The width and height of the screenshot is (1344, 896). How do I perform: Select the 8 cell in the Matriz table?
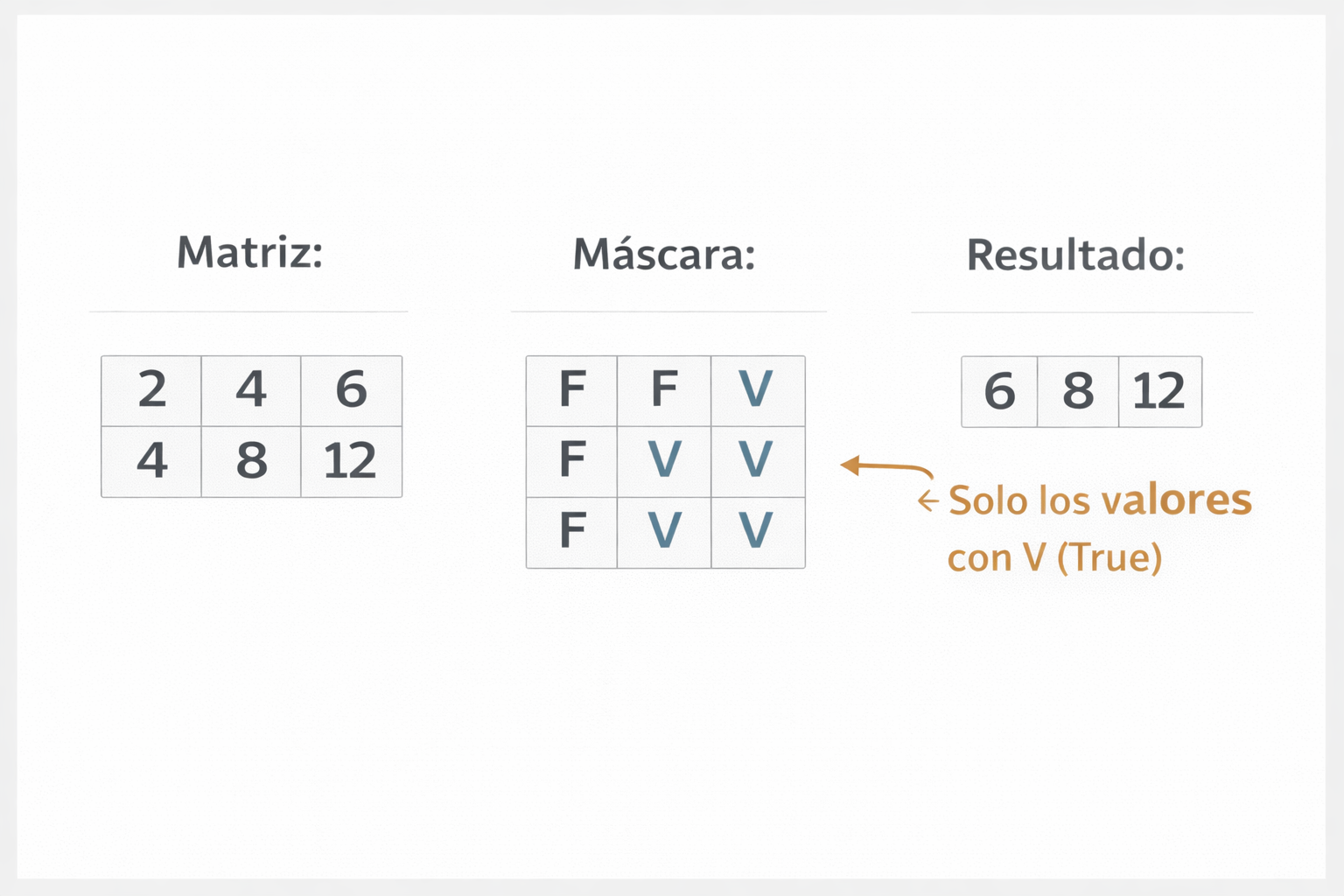tap(252, 461)
